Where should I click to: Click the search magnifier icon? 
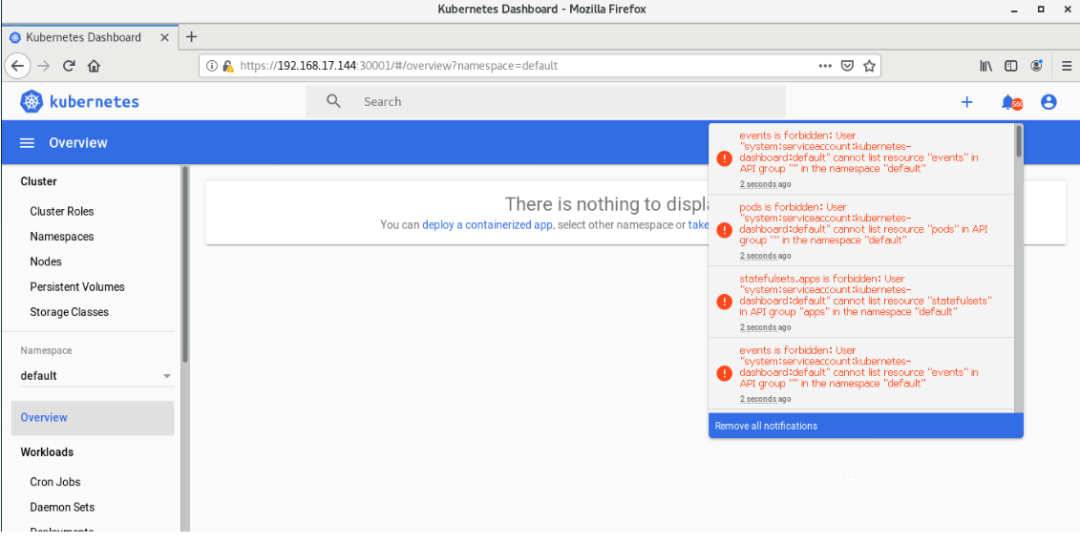[x=333, y=101]
